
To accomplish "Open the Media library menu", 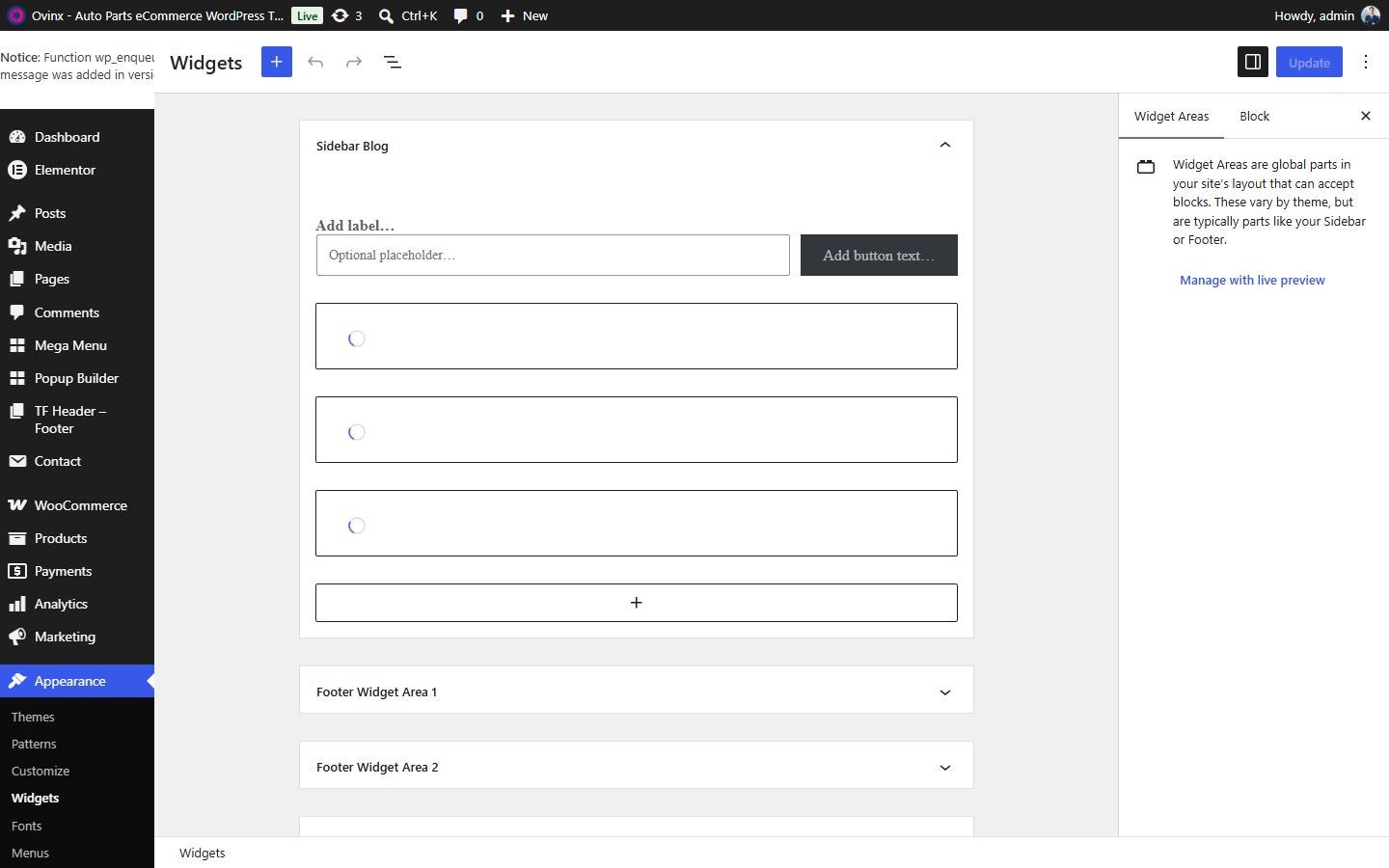I will point(77,246).
